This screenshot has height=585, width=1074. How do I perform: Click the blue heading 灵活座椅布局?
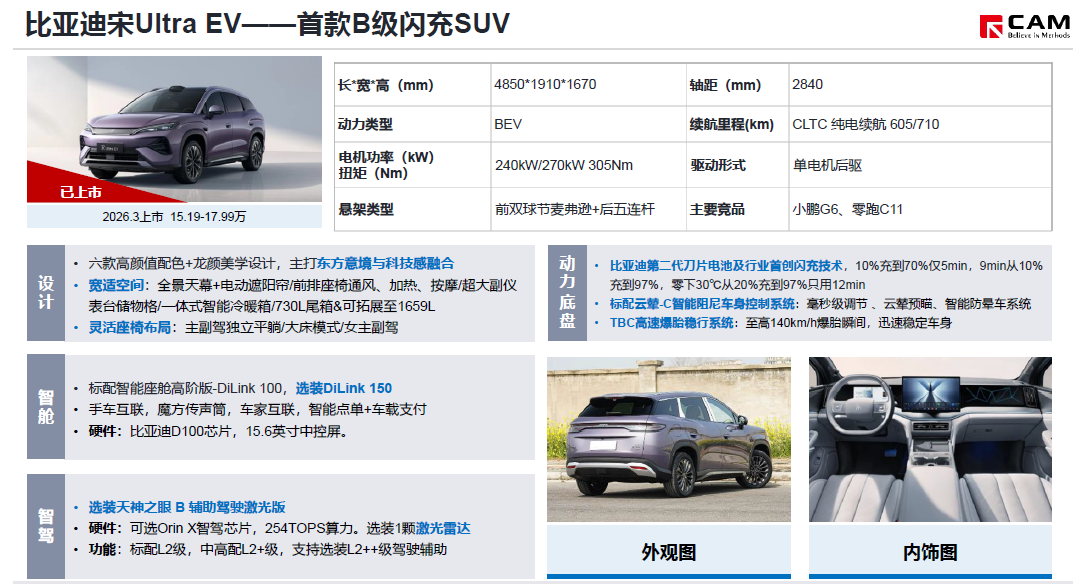click(129, 327)
